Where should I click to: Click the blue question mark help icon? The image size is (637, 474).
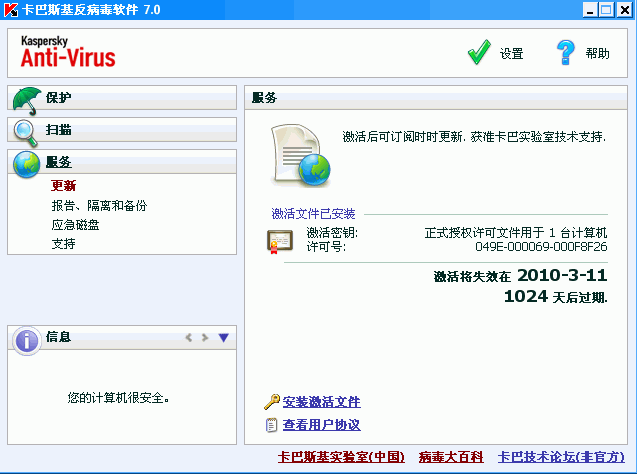coord(566,52)
